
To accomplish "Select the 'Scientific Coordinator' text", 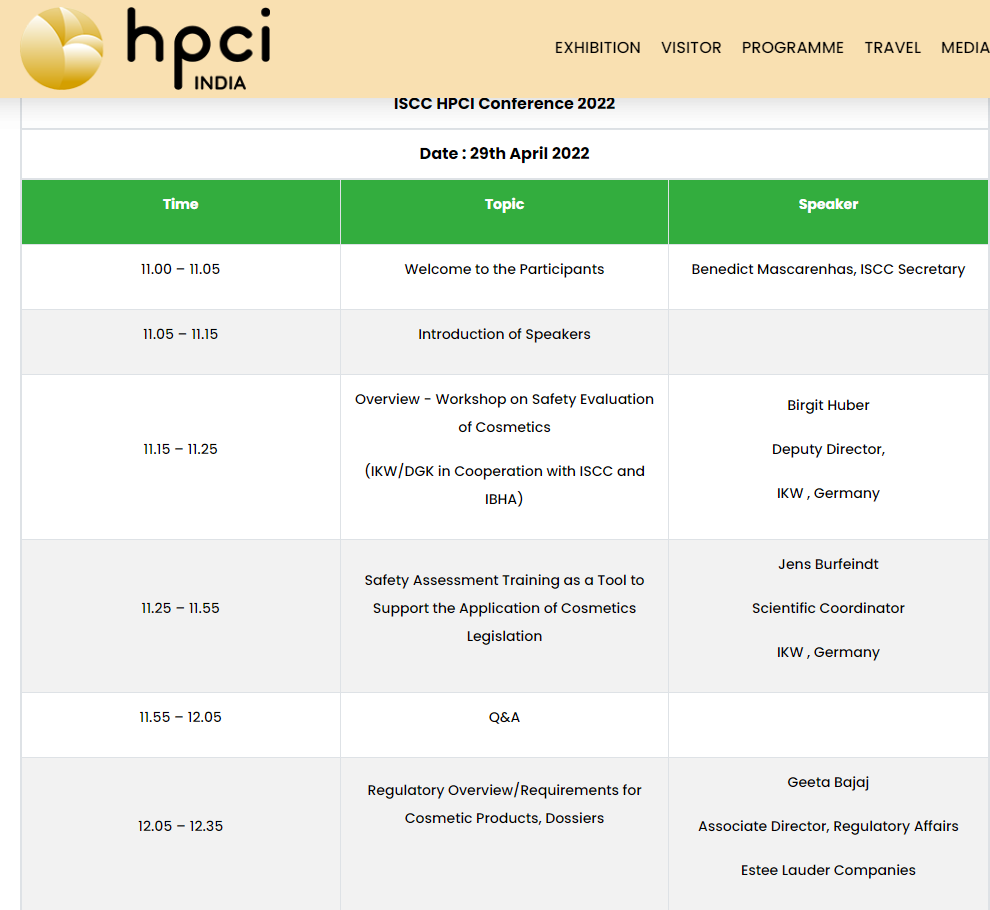I will tap(828, 608).
